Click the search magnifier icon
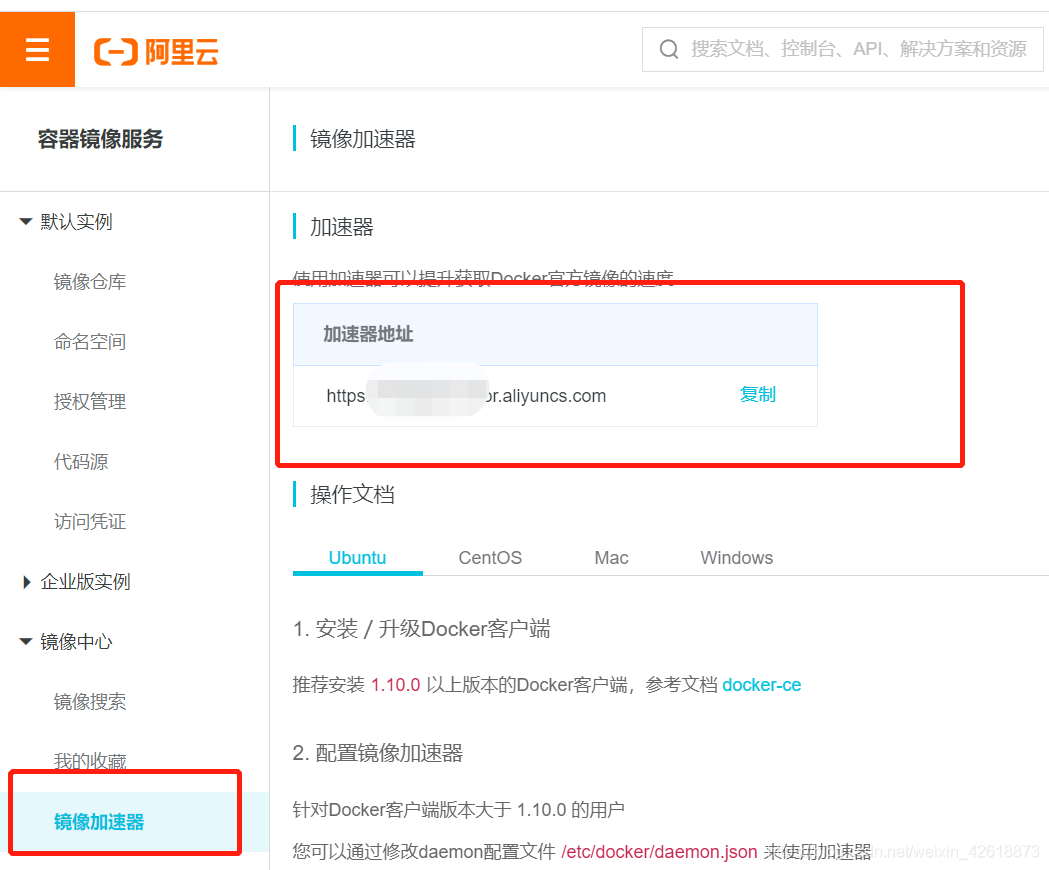 (x=668, y=49)
